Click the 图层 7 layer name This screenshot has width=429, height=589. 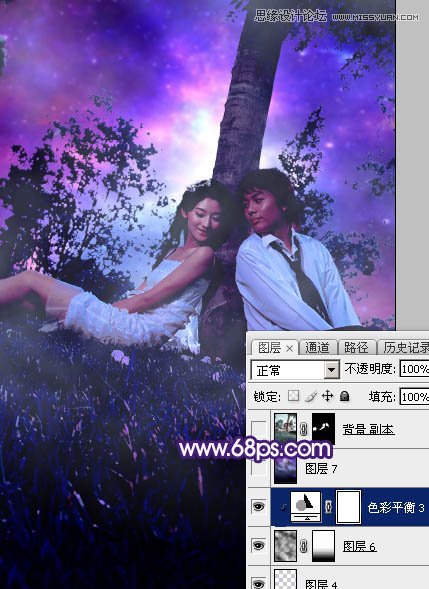pos(321,468)
